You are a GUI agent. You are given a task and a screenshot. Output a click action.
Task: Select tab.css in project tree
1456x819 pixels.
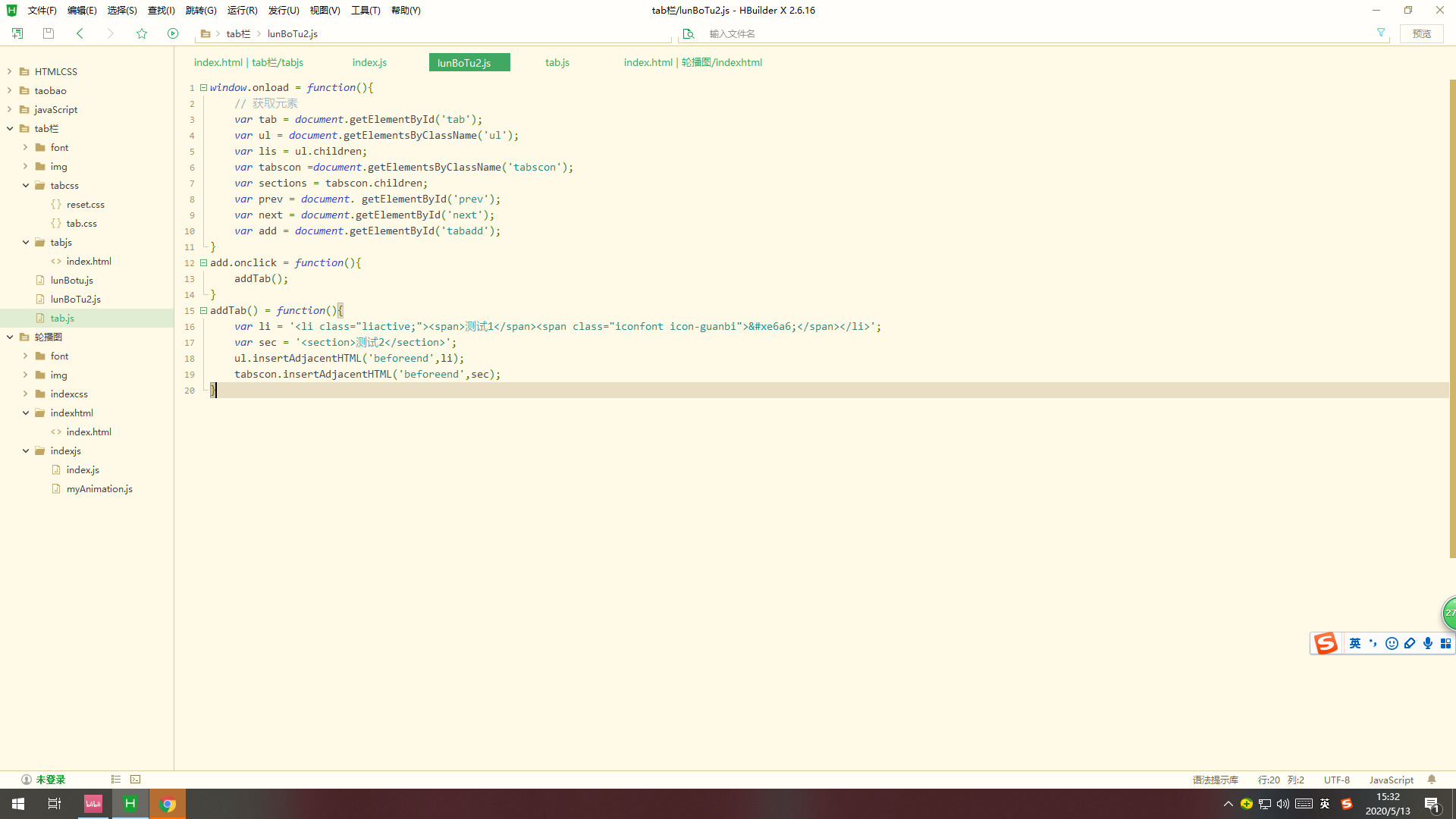(x=81, y=223)
